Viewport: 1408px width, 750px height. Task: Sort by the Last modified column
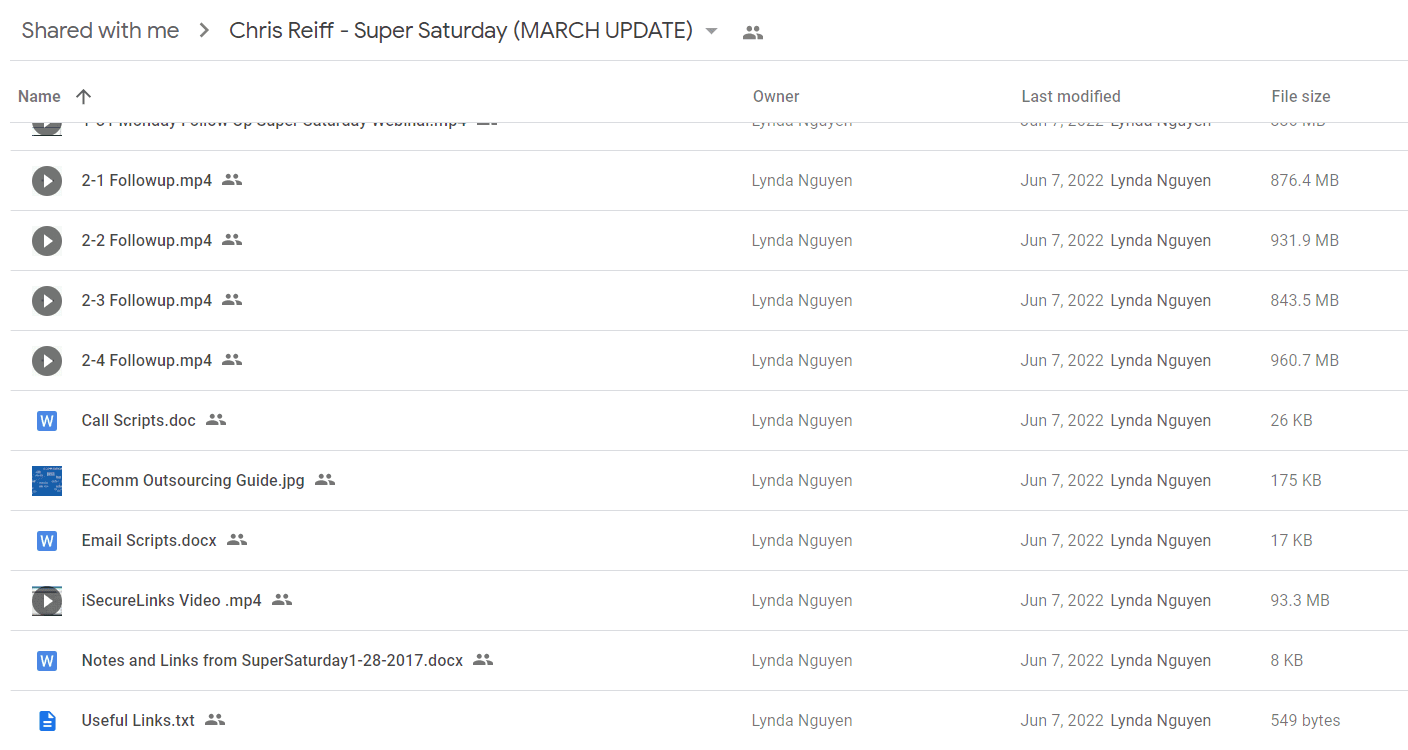[x=1071, y=96]
